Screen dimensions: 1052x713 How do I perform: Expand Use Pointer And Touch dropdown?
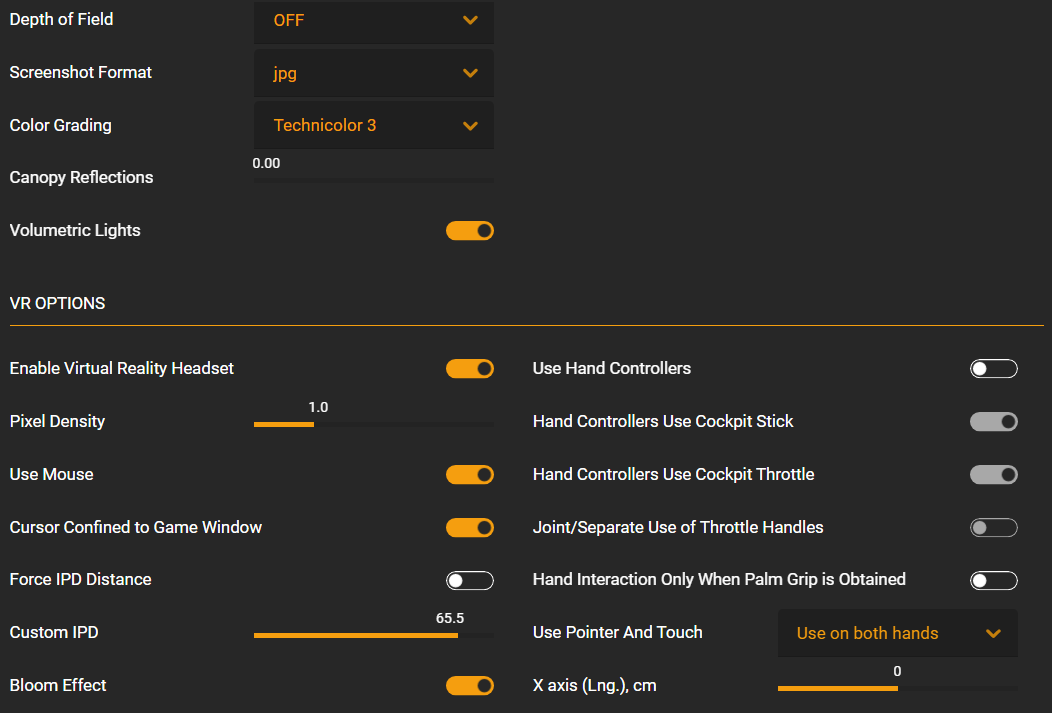897,633
